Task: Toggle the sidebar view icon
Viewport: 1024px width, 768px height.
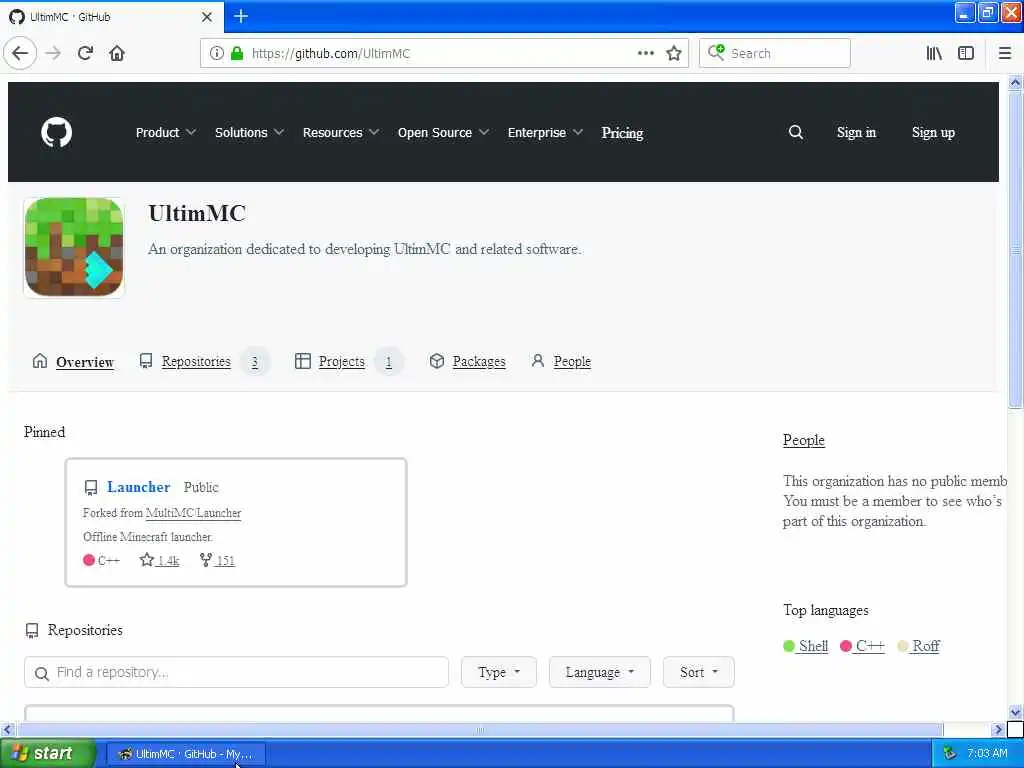Action: [x=966, y=53]
